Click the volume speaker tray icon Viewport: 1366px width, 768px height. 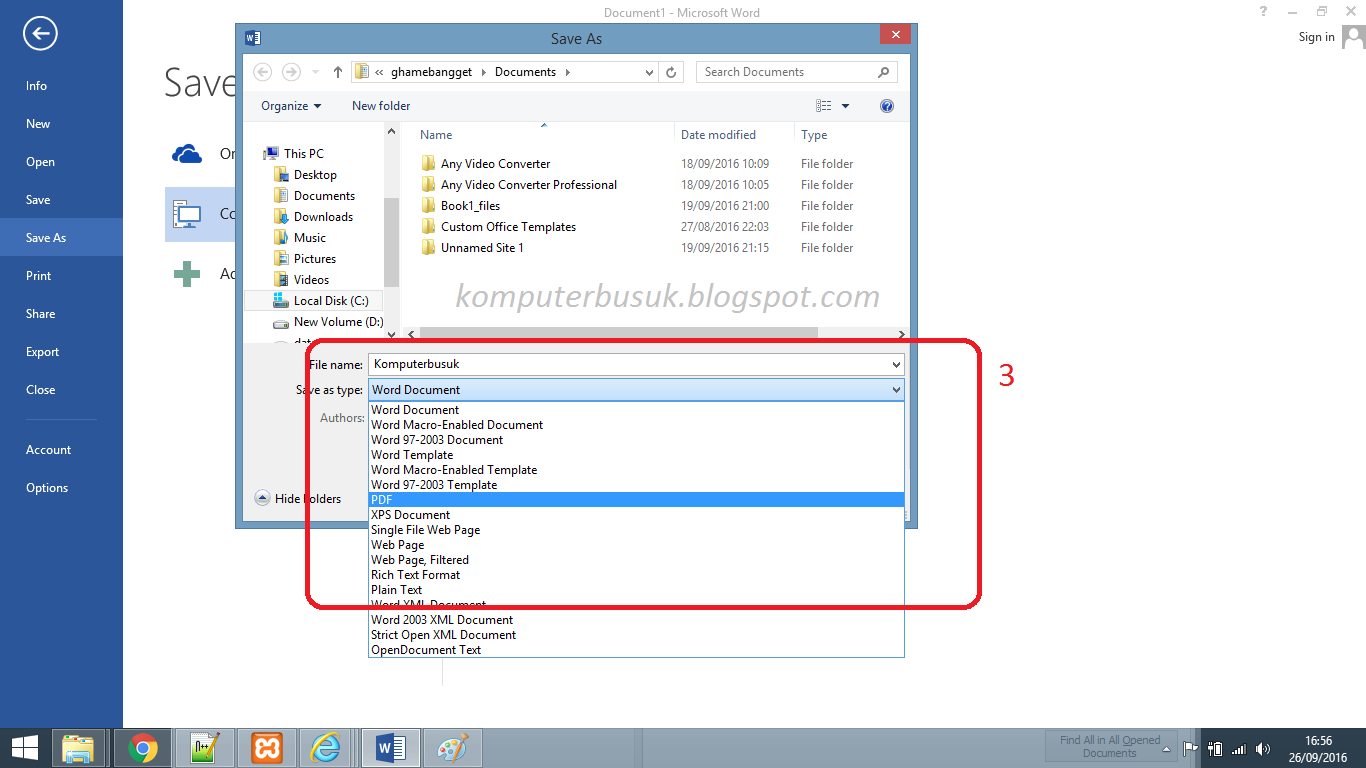(x=1262, y=748)
